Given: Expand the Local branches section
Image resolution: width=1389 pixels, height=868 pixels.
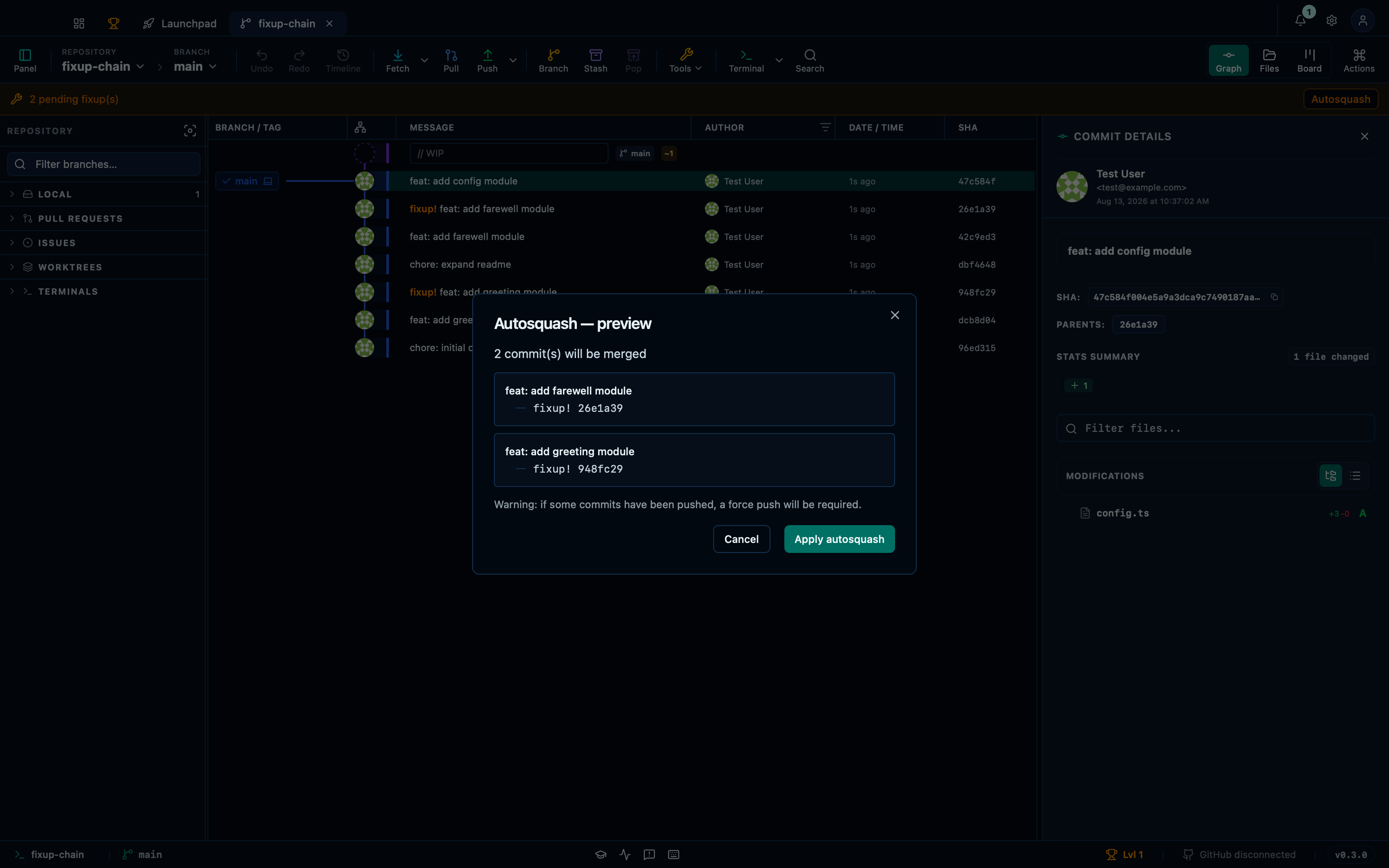Looking at the screenshot, I should click(103, 194).
